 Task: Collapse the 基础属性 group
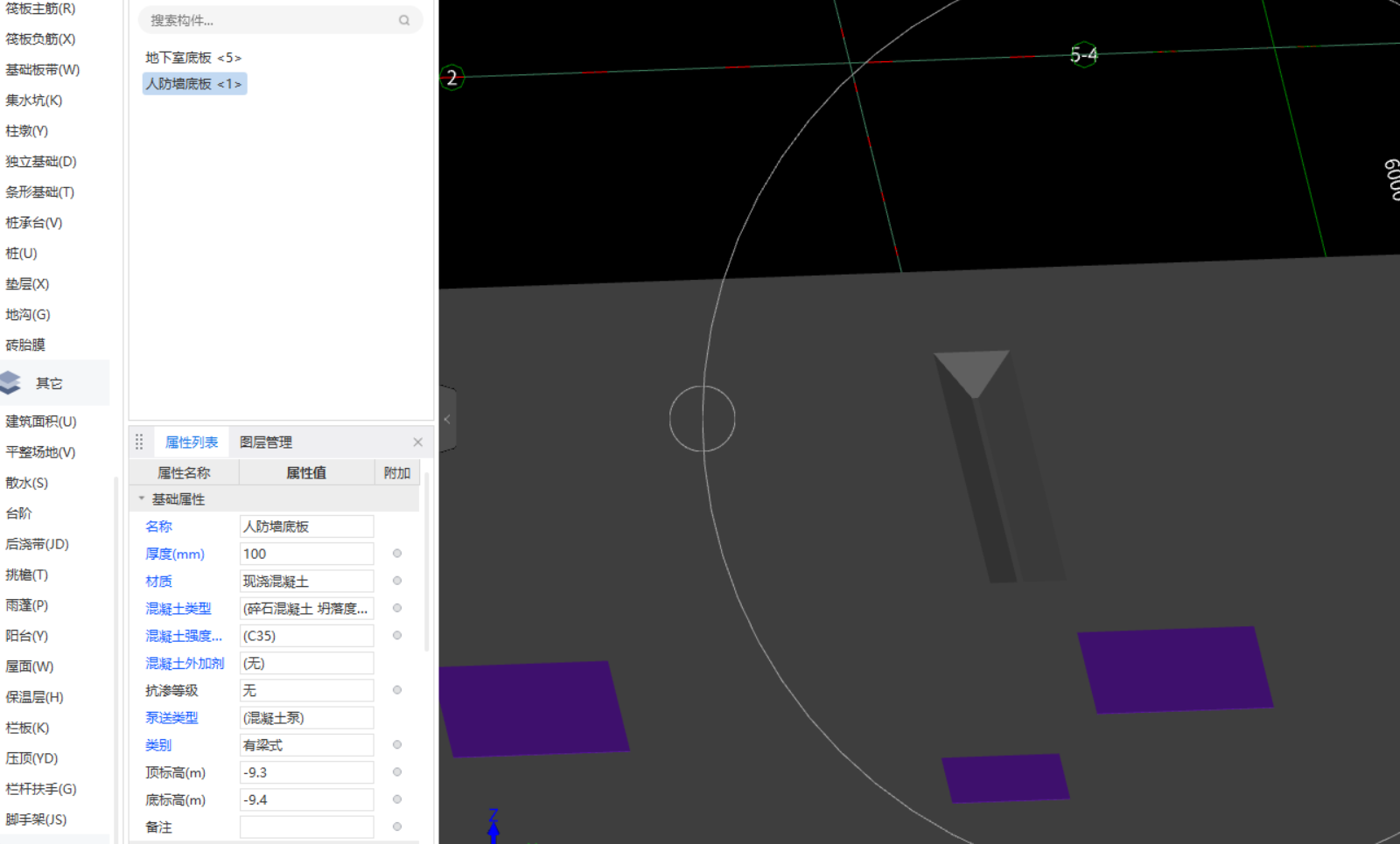click(141, 499)
